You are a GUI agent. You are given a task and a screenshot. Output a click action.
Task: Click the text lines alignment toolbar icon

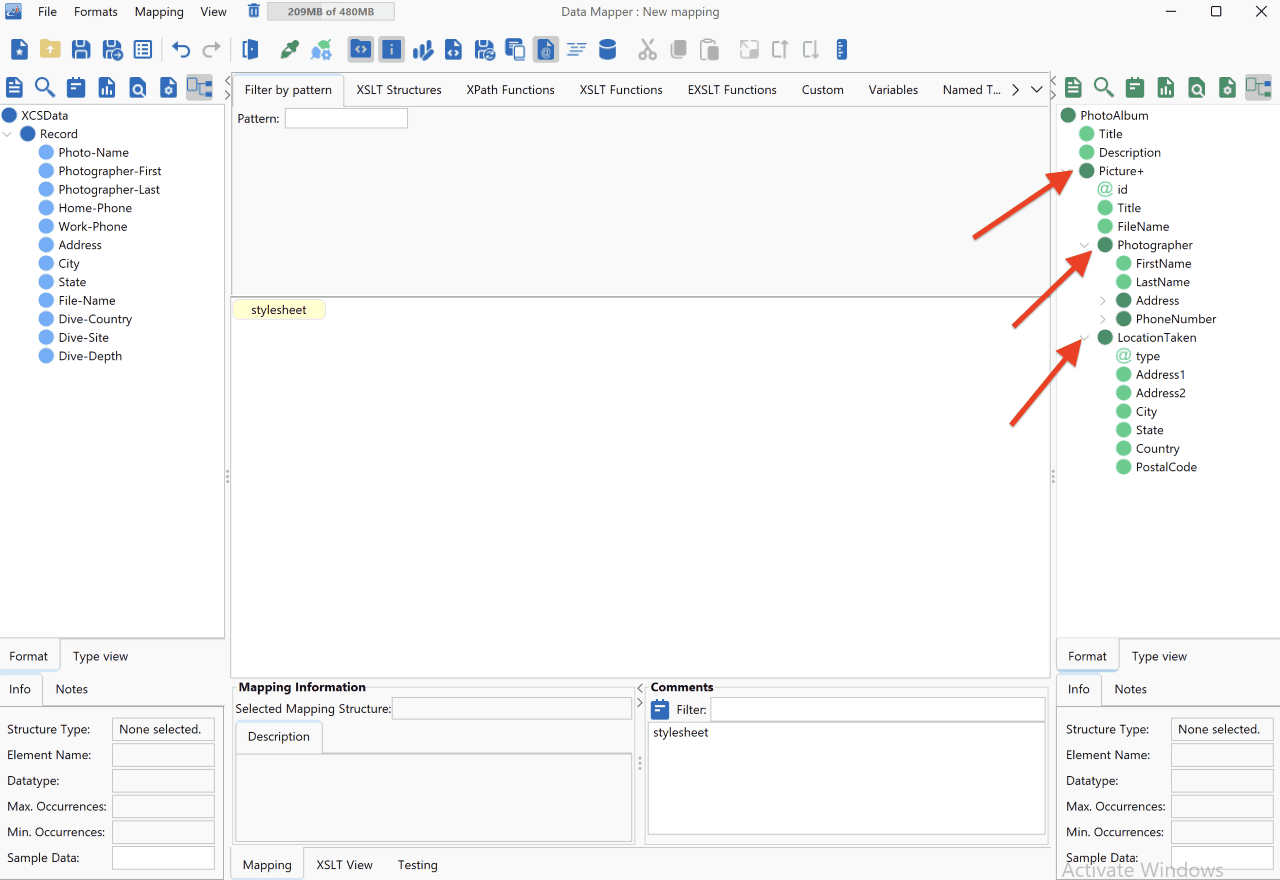pyautogui.click(x=576, y=49)
